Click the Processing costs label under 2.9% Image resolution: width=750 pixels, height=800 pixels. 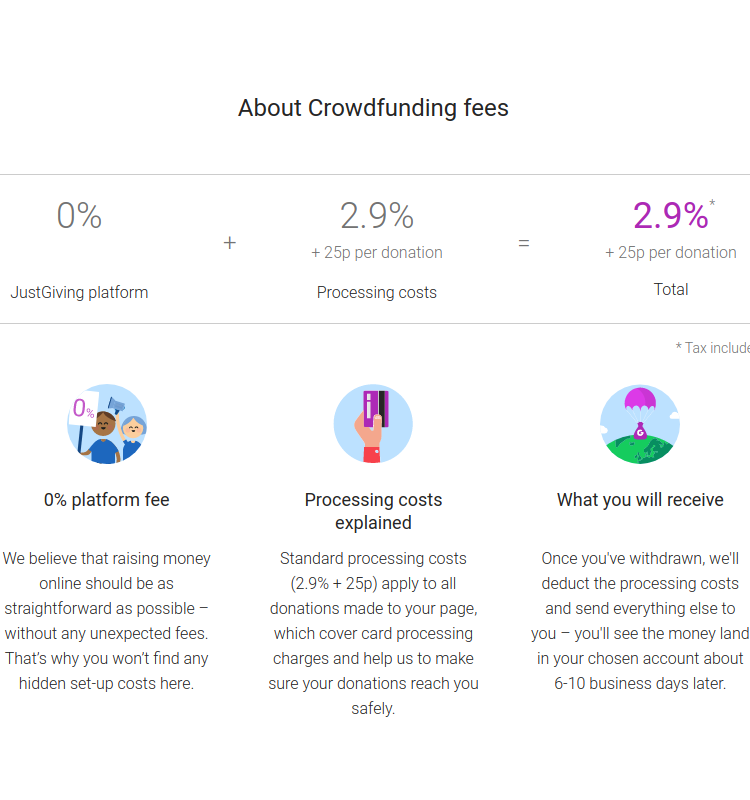click(x=377, y=292)
